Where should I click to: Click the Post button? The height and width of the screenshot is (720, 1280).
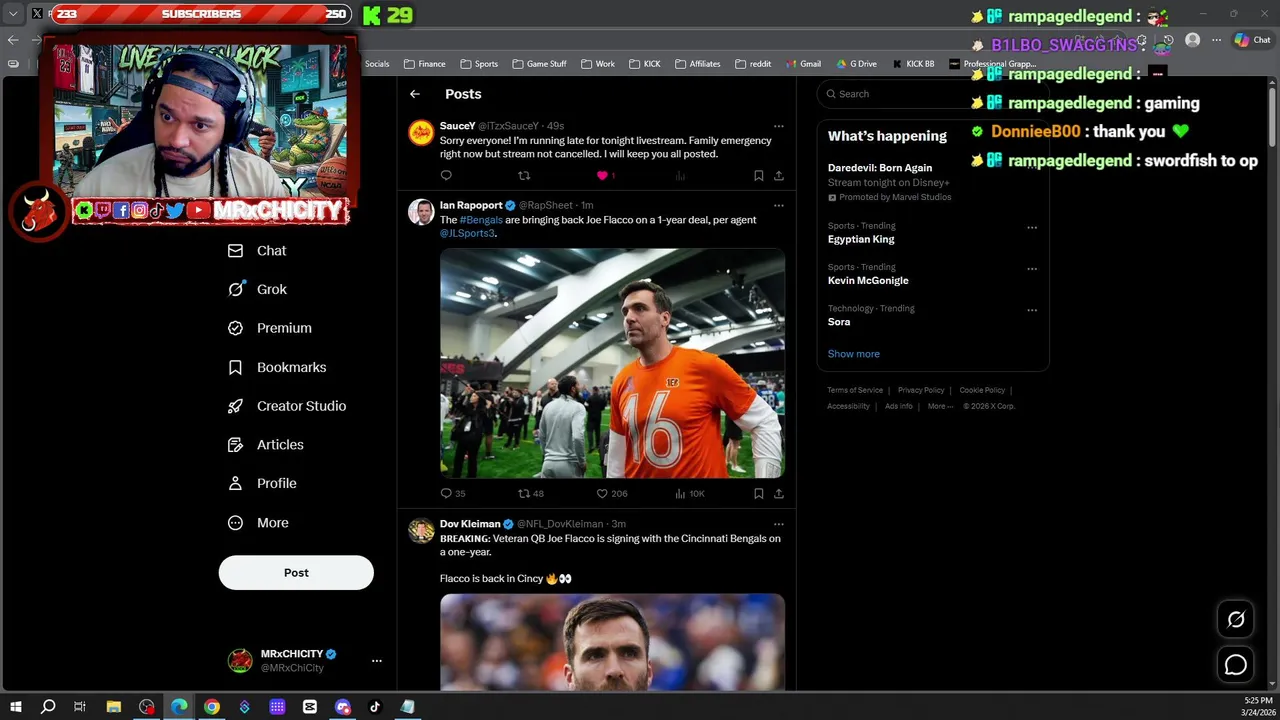pyautogui.click(x=296, y=573)
